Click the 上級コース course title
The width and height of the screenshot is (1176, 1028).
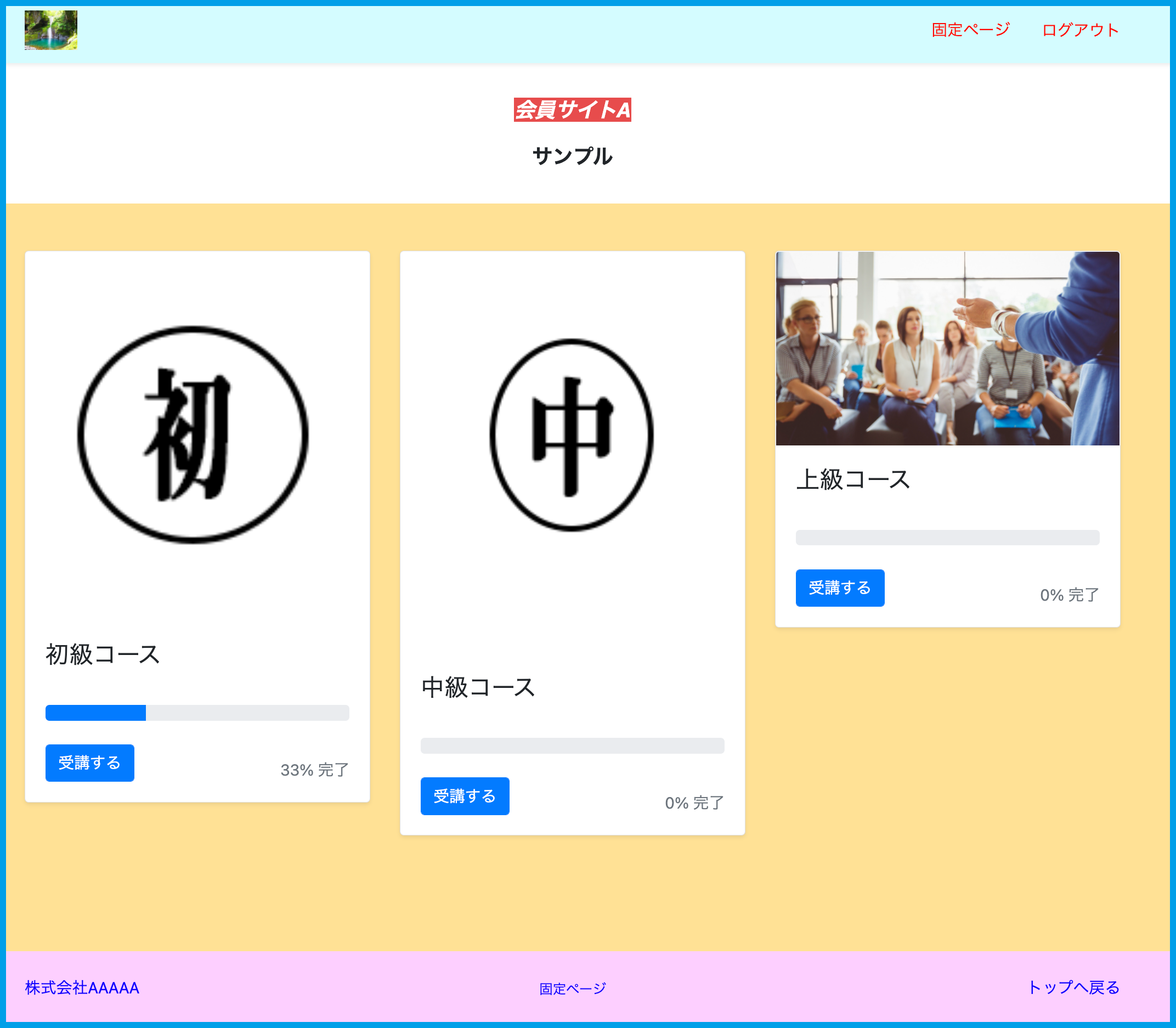coord(853,479)
